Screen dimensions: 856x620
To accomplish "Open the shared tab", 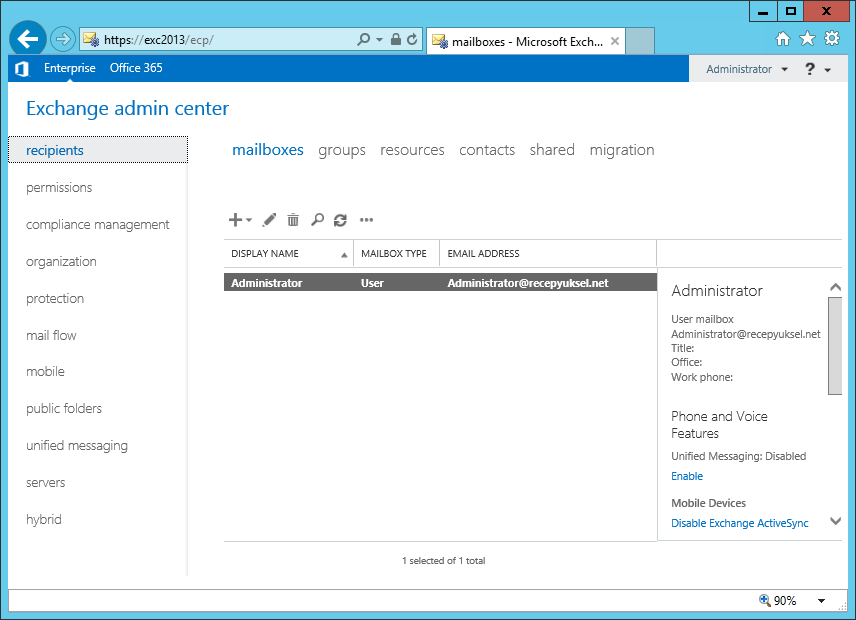I will pos(552,150).
